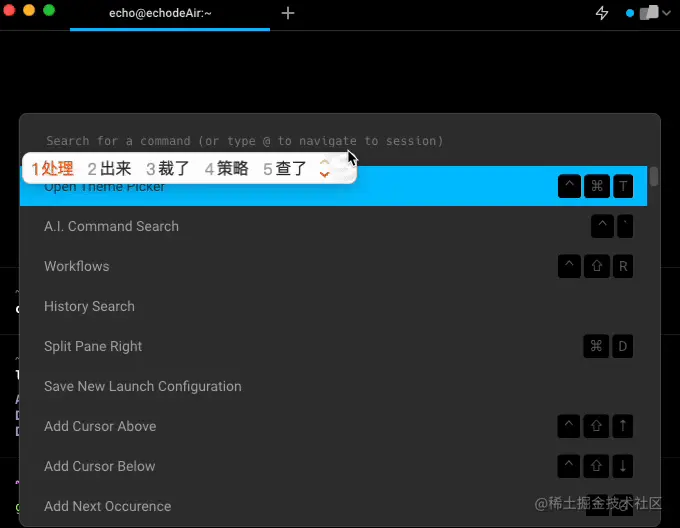Pick IME candidate 1 处理

(52, 168)
